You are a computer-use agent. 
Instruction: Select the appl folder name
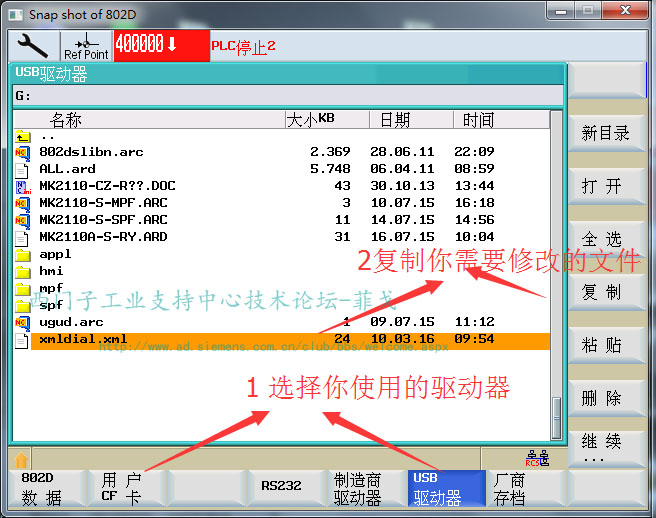tap(55, 254)
